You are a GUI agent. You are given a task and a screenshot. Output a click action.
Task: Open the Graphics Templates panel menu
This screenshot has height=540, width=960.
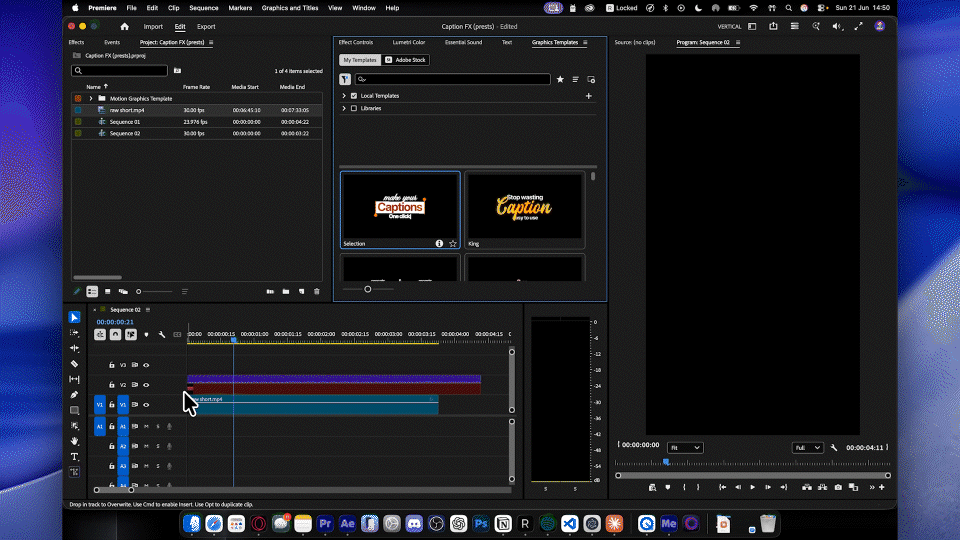(x=585, y=42)
